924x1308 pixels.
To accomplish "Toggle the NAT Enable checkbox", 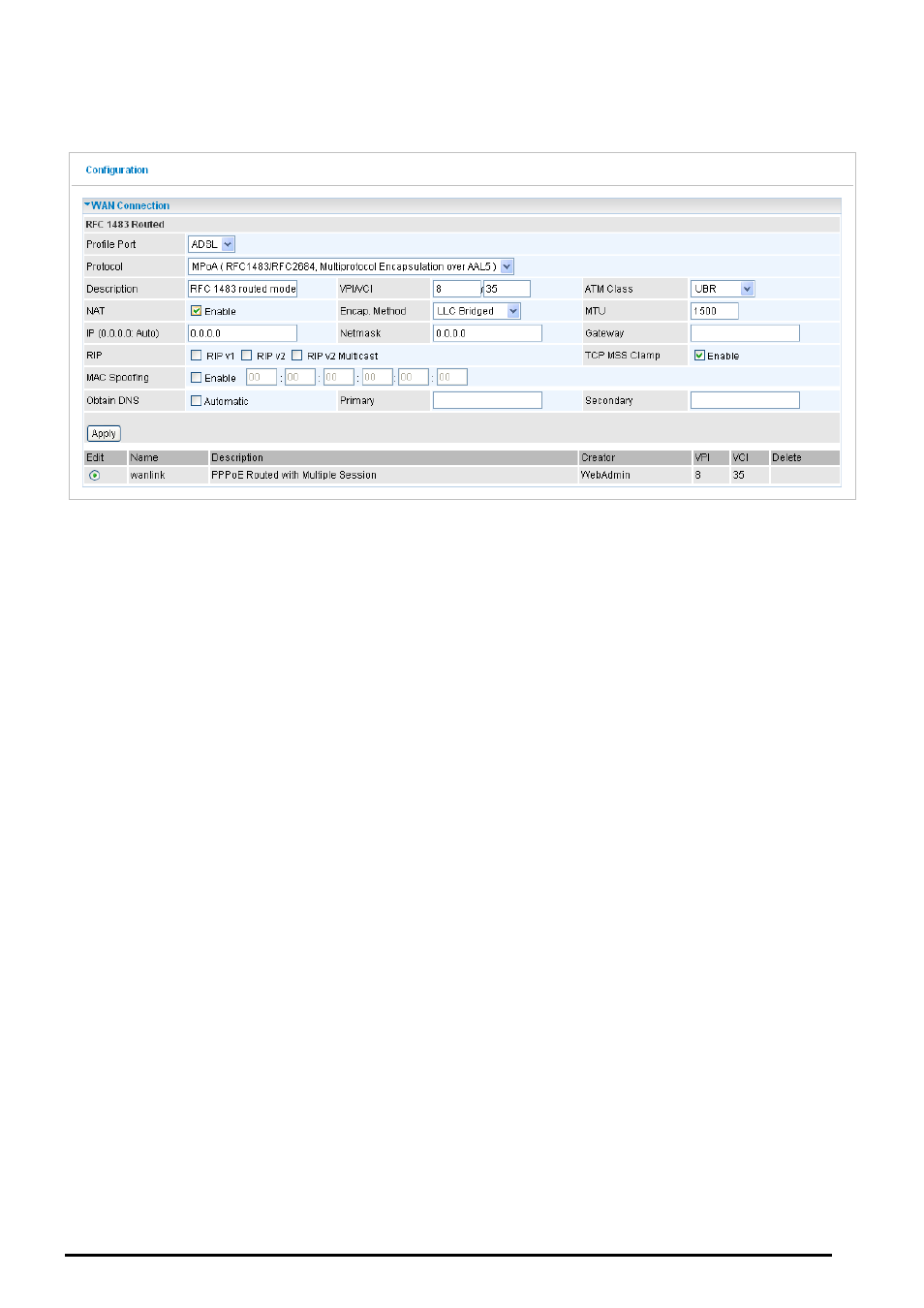I will 197,311.
